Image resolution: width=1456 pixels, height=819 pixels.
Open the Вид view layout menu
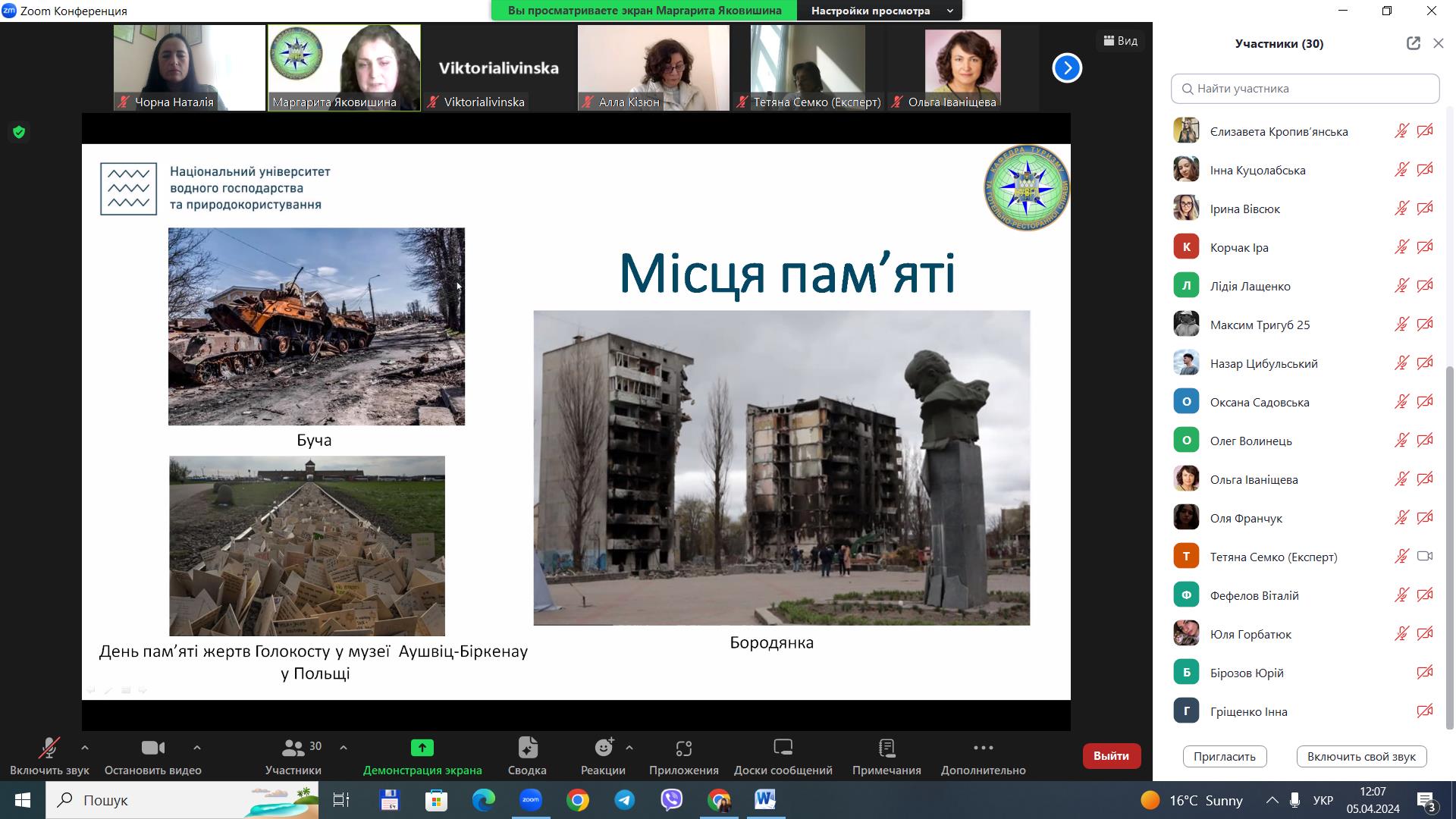1120,41
